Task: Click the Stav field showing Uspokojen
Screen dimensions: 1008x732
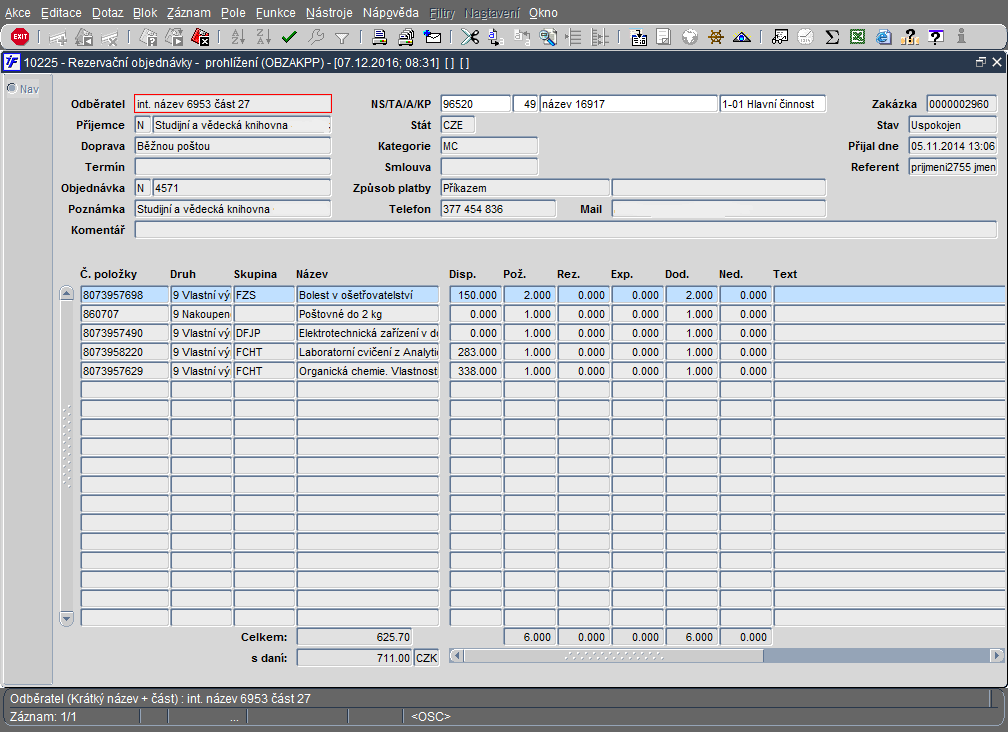Action: pos(953,125)
